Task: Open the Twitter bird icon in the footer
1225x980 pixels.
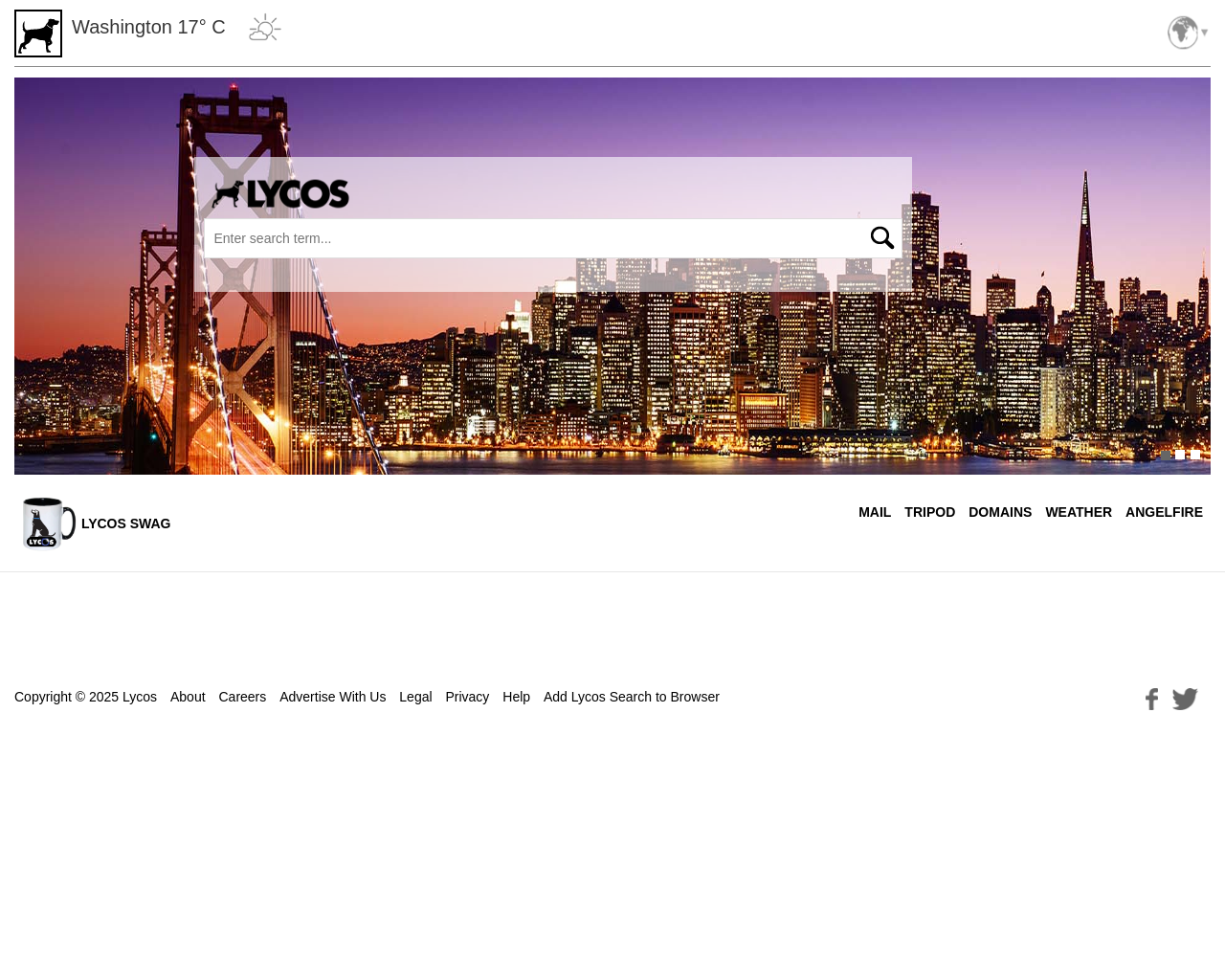Action: 1185,699
